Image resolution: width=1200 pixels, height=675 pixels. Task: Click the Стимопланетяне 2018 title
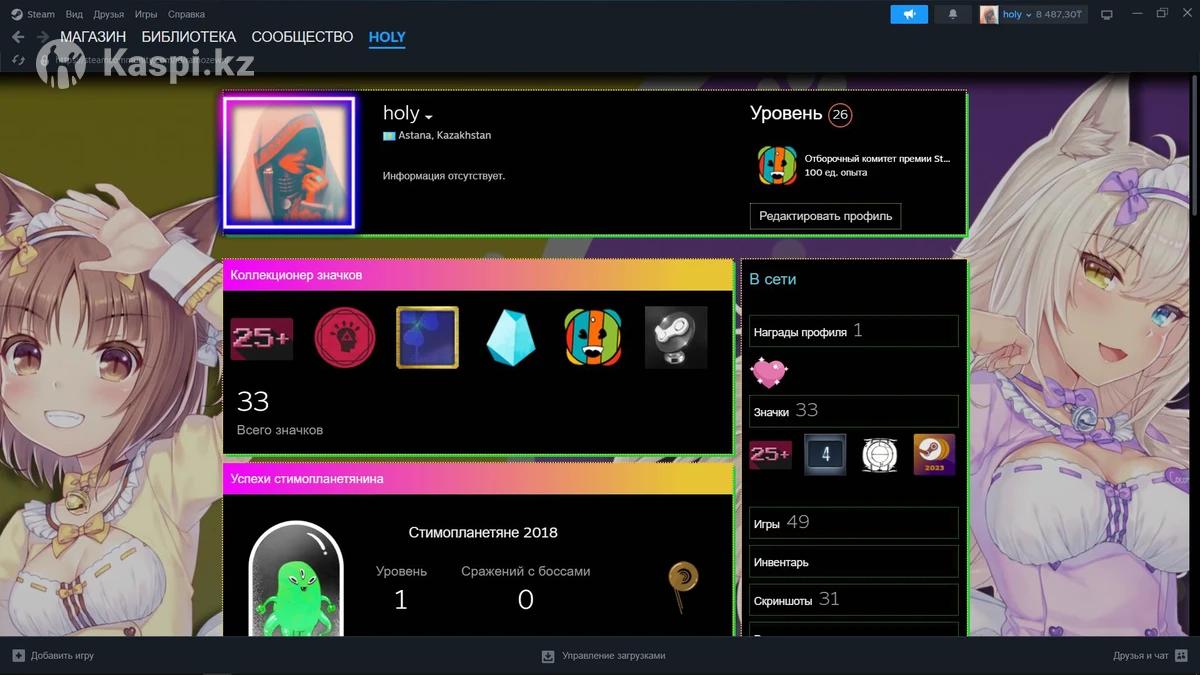point(483,532)
